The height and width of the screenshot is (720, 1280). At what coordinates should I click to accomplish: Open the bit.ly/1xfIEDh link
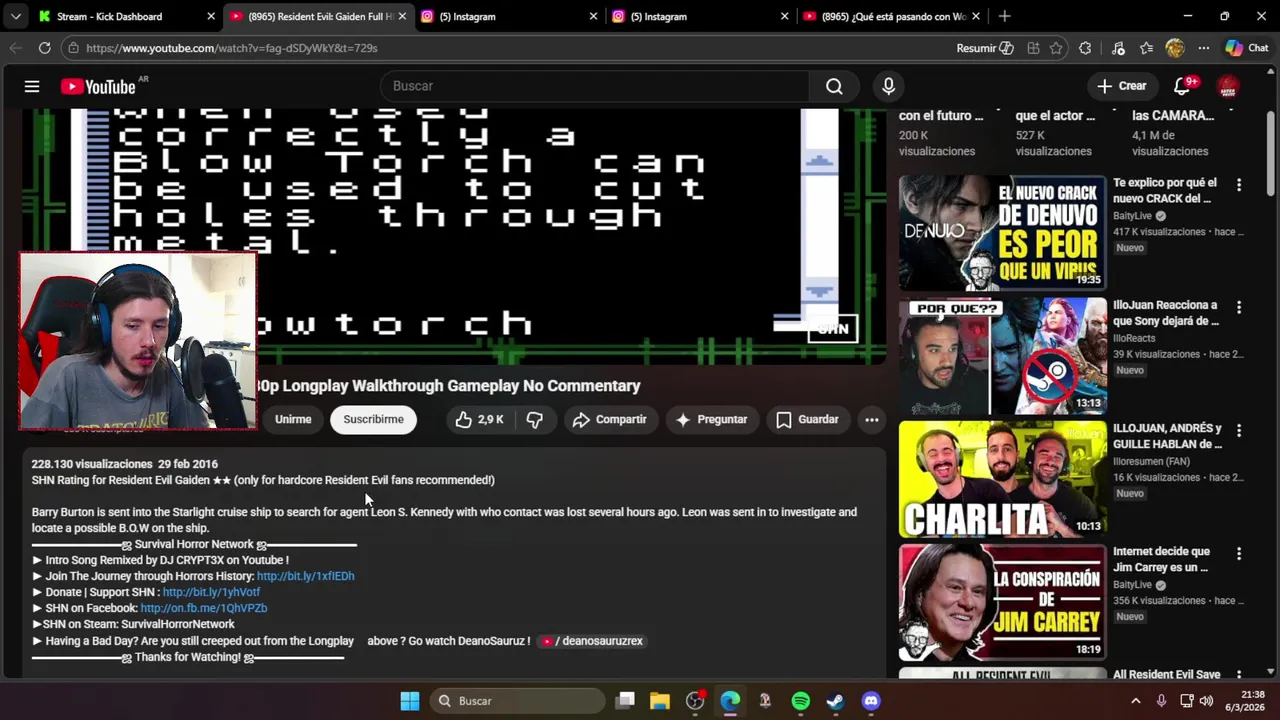click(305, 576)
